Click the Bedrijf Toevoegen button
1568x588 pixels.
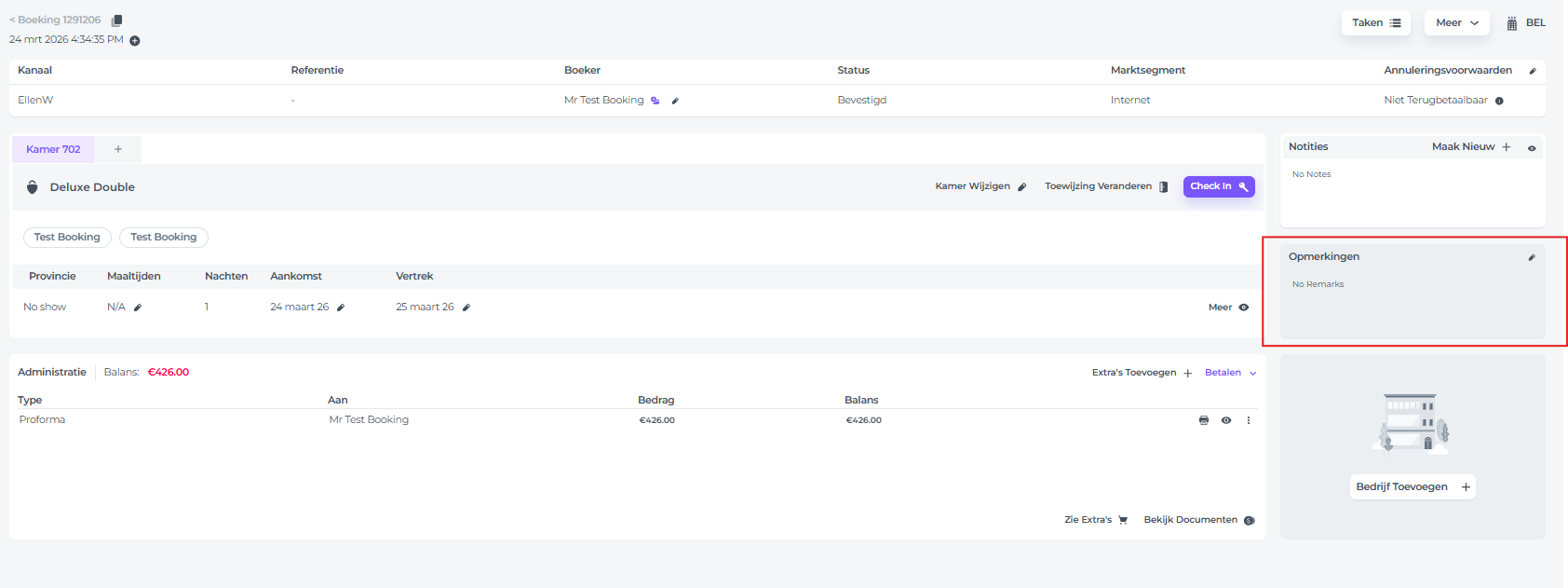click(x=1413, y=487)
